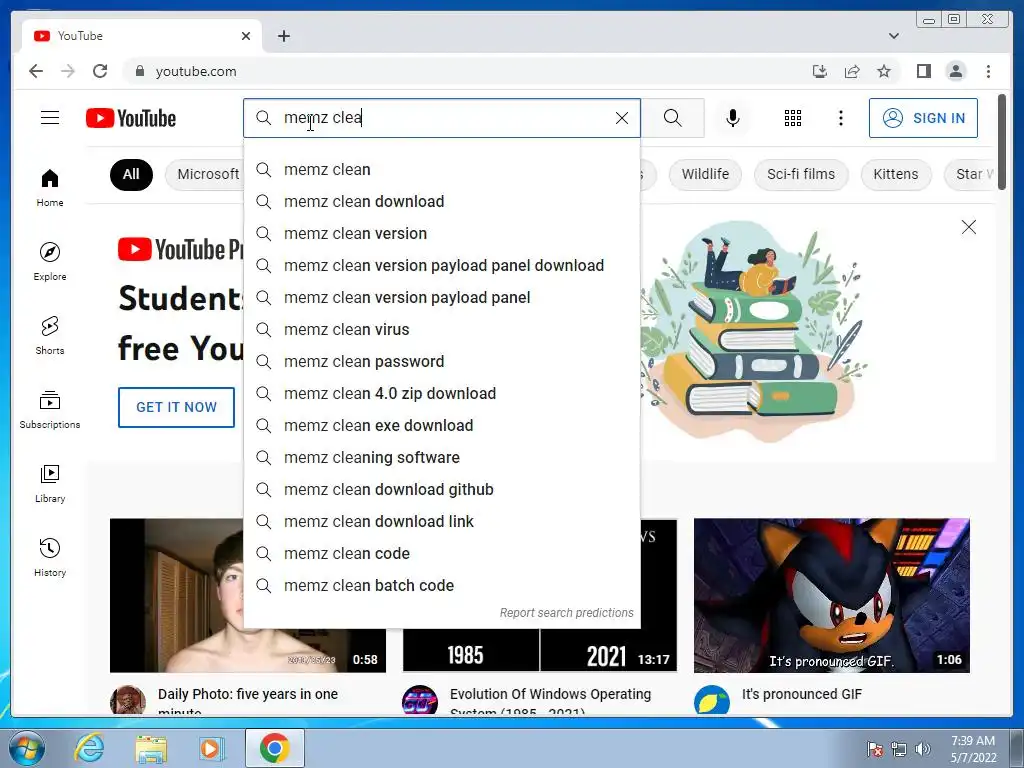Choose suggestion "memz clean download github"
Viewport: 1024px width, 768px height.
441,490
